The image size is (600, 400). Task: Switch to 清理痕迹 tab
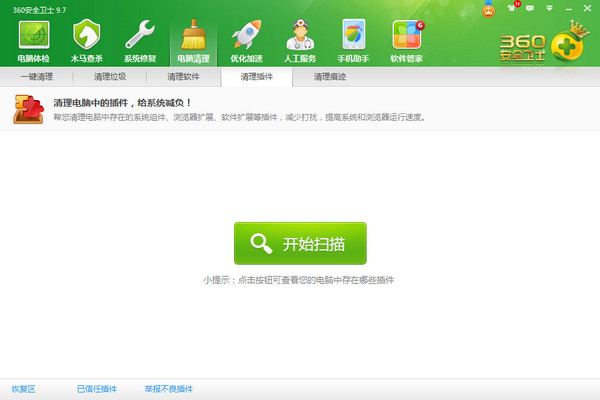[x=330, y=77]
